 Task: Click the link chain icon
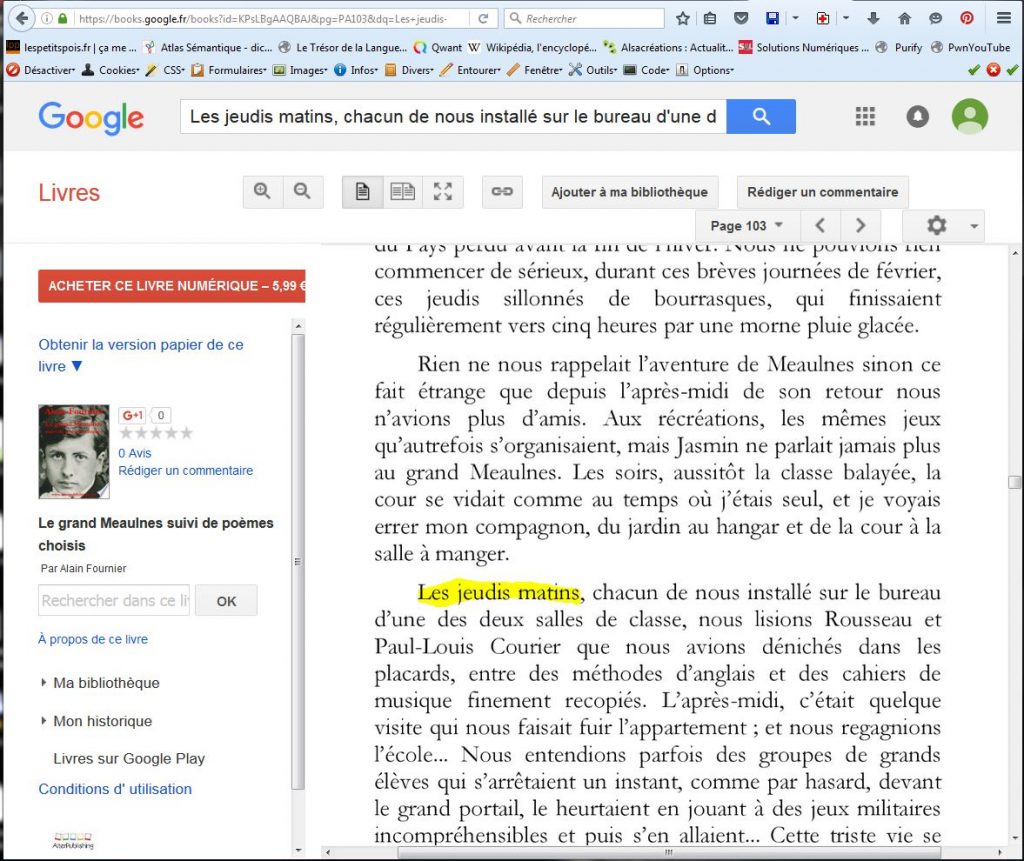(502, 192)
